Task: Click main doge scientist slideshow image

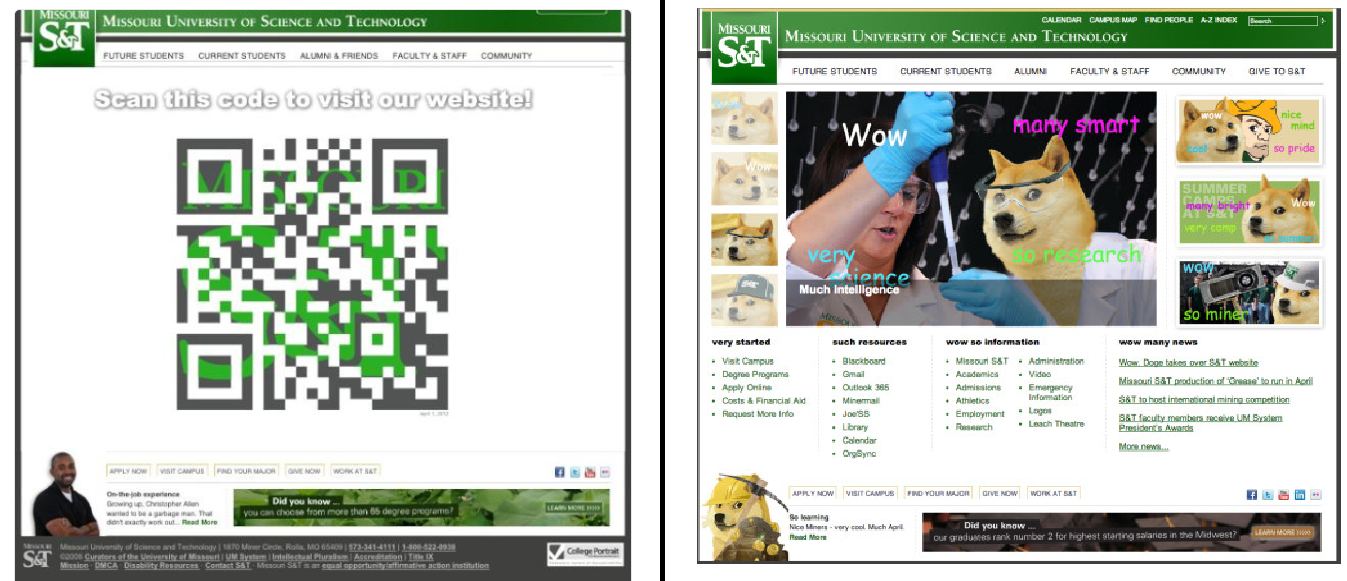Action: (970, 209)
